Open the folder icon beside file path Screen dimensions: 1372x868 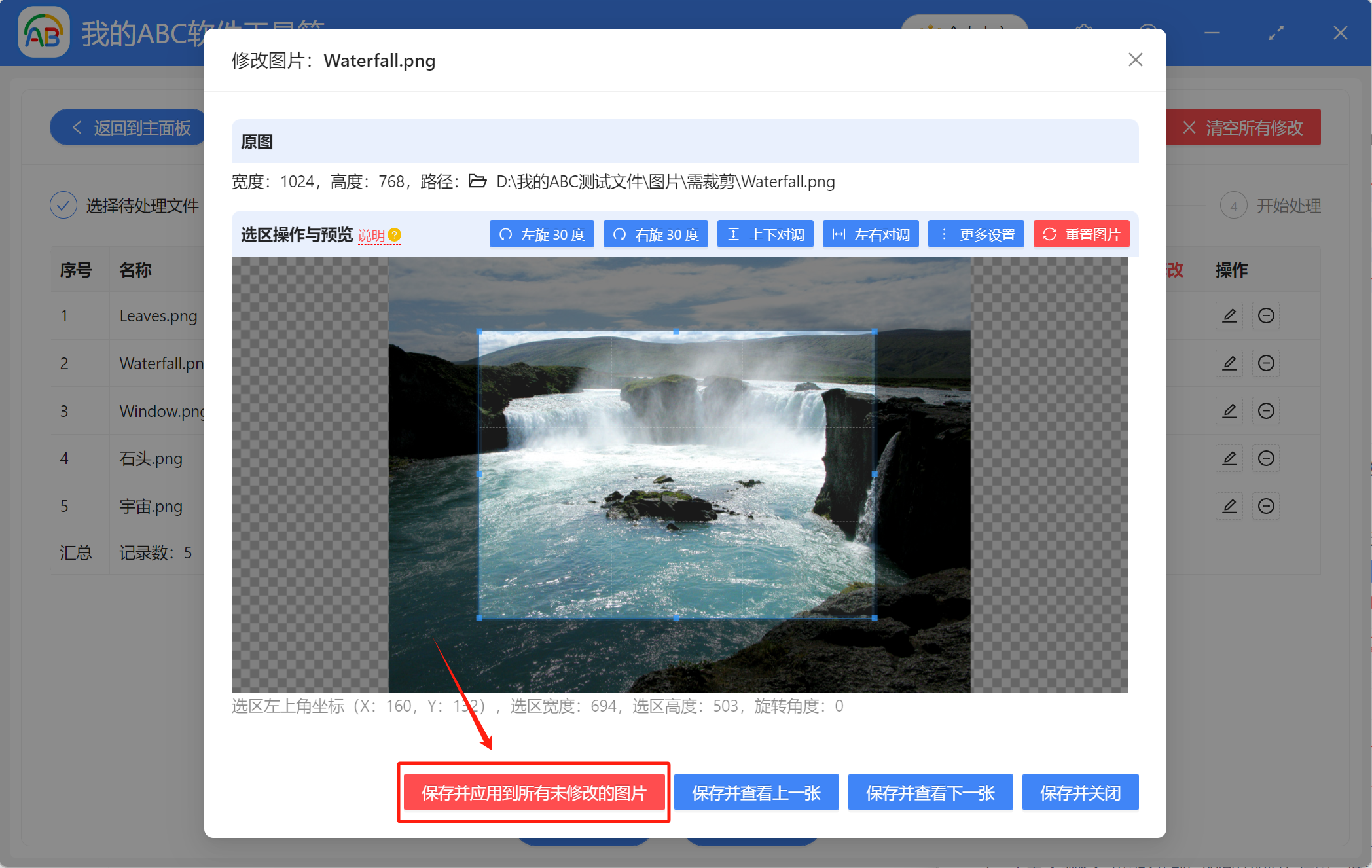pyautogui.click(x=477, y=181)
